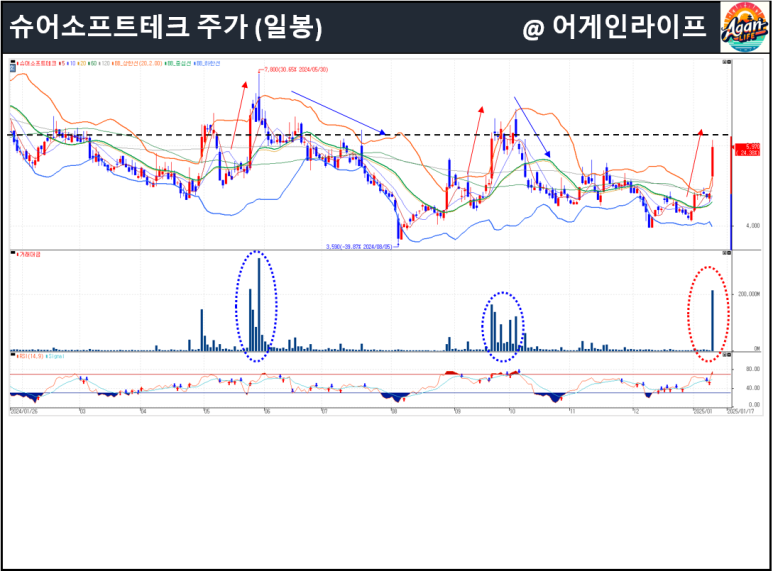Viewport: 773px width, 571px height.
Task: Click the 0M volume axis label
Action: pyautogui.click(x=757, y=349)
